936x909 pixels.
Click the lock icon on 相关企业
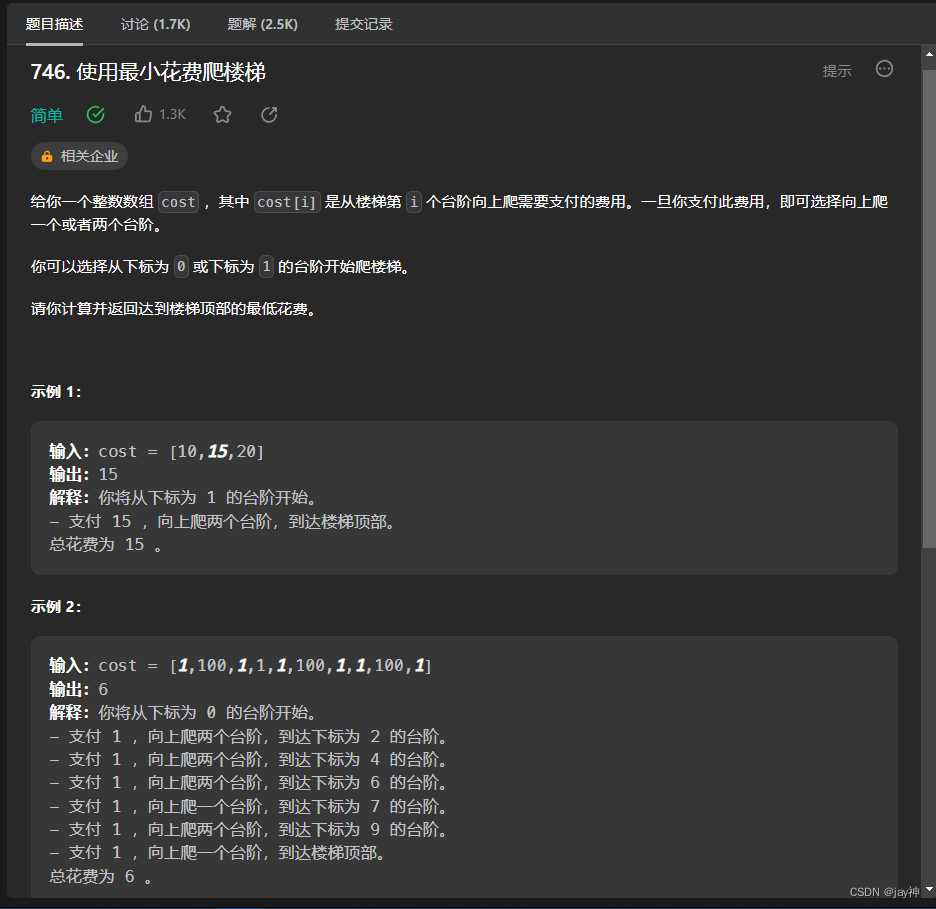[x=46, y=156]
